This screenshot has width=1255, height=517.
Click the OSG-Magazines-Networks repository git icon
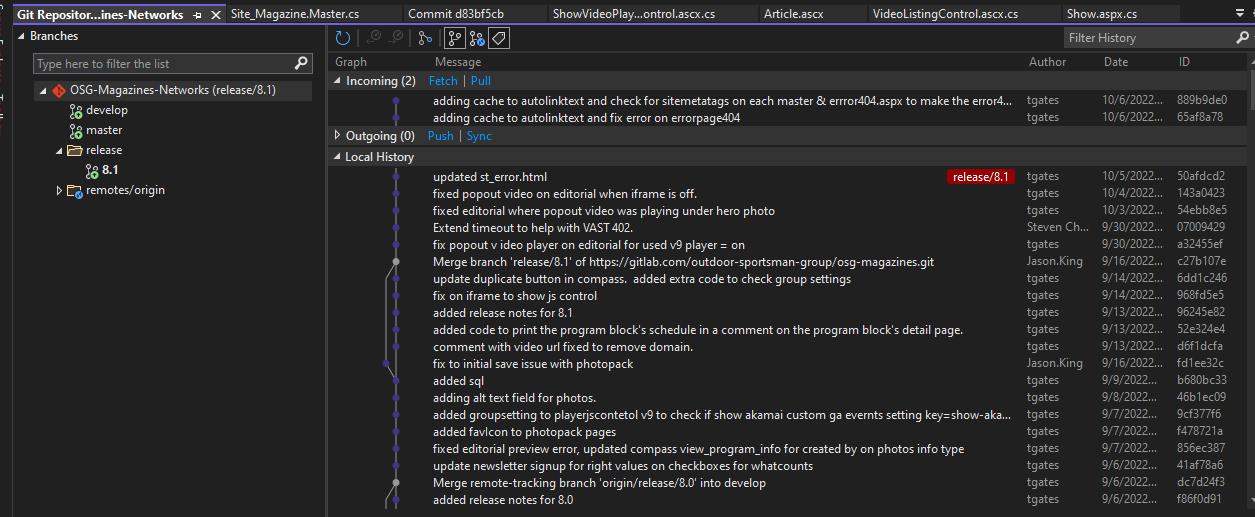click(x=60, y=90)
